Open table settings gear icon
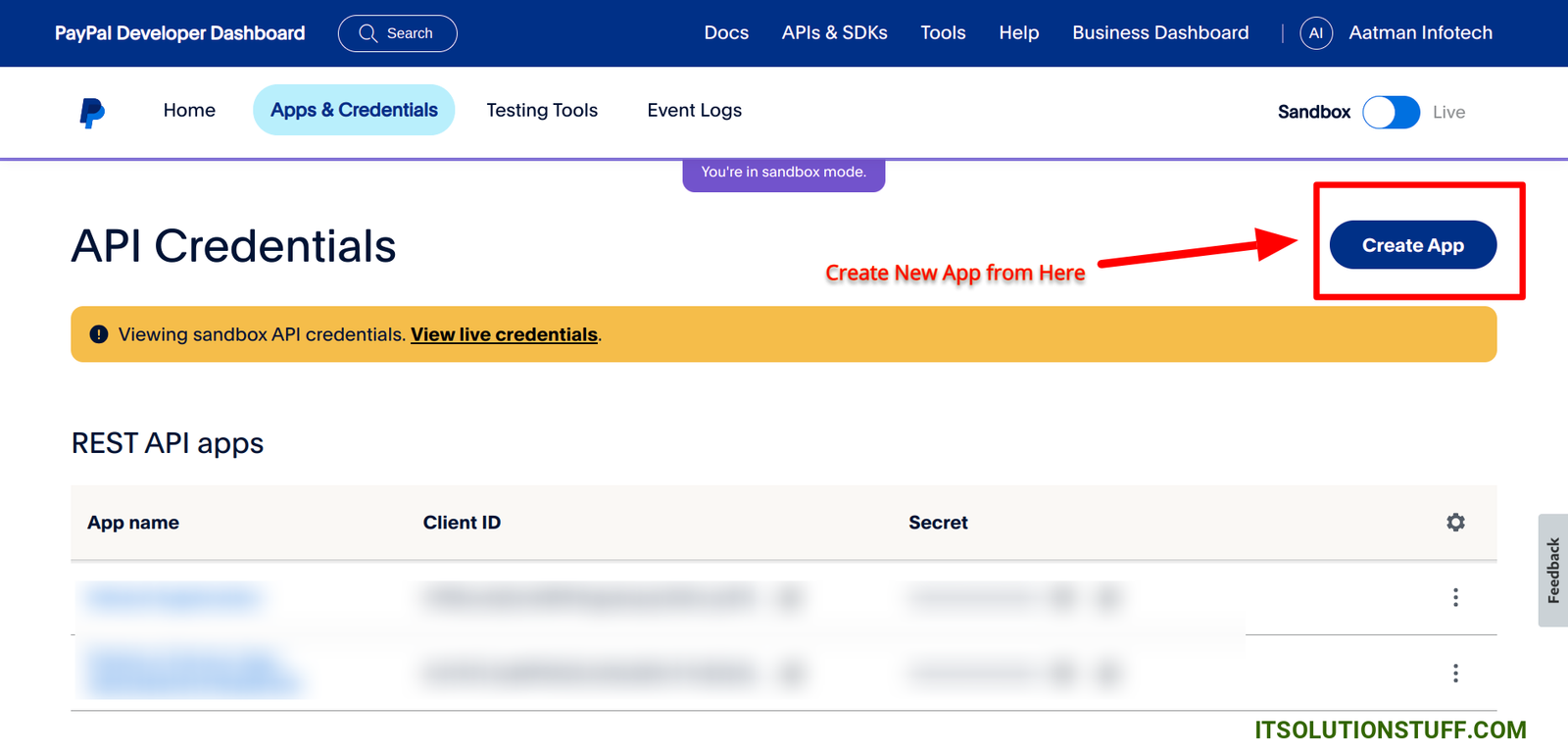1568x755 pixels. pyautogui.click(x=1455, y=523)
